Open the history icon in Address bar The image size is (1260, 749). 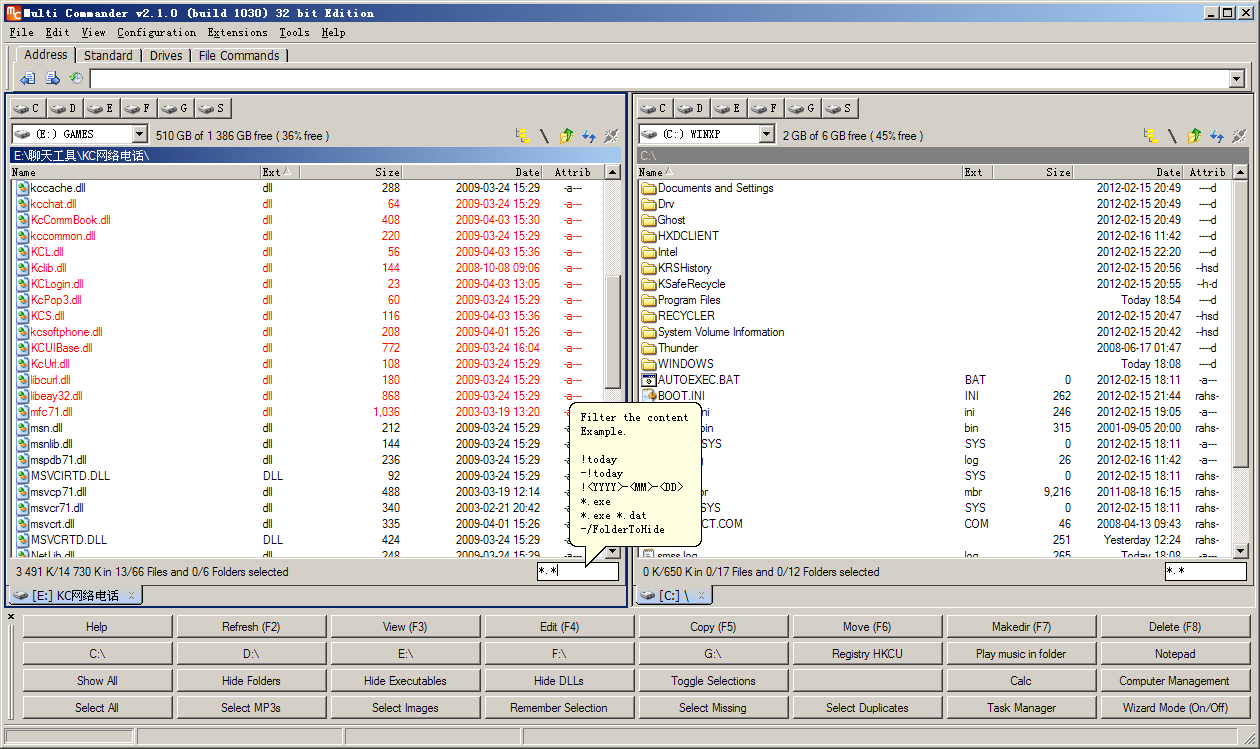point(76,79)
